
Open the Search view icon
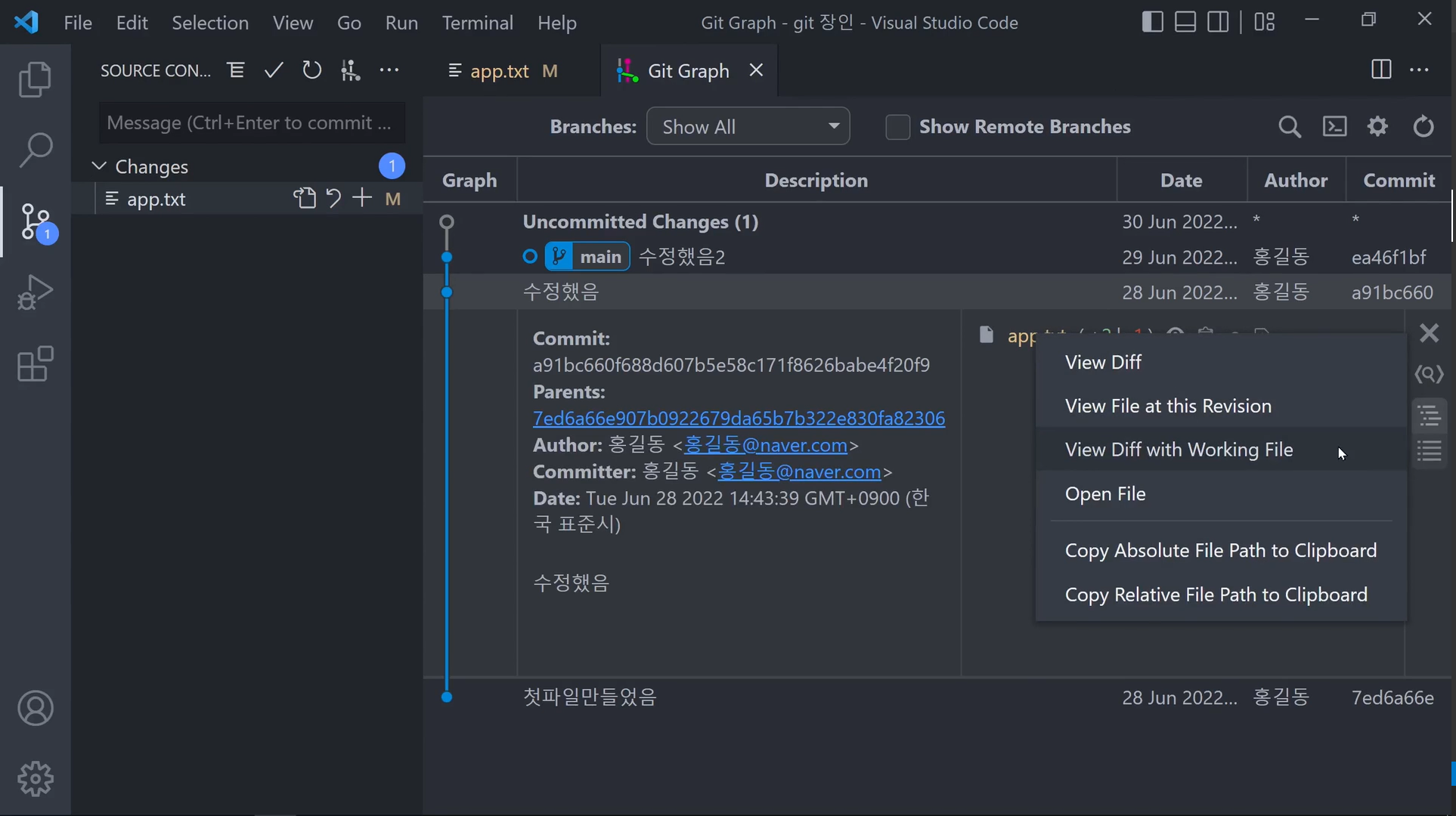coord(35,150)
